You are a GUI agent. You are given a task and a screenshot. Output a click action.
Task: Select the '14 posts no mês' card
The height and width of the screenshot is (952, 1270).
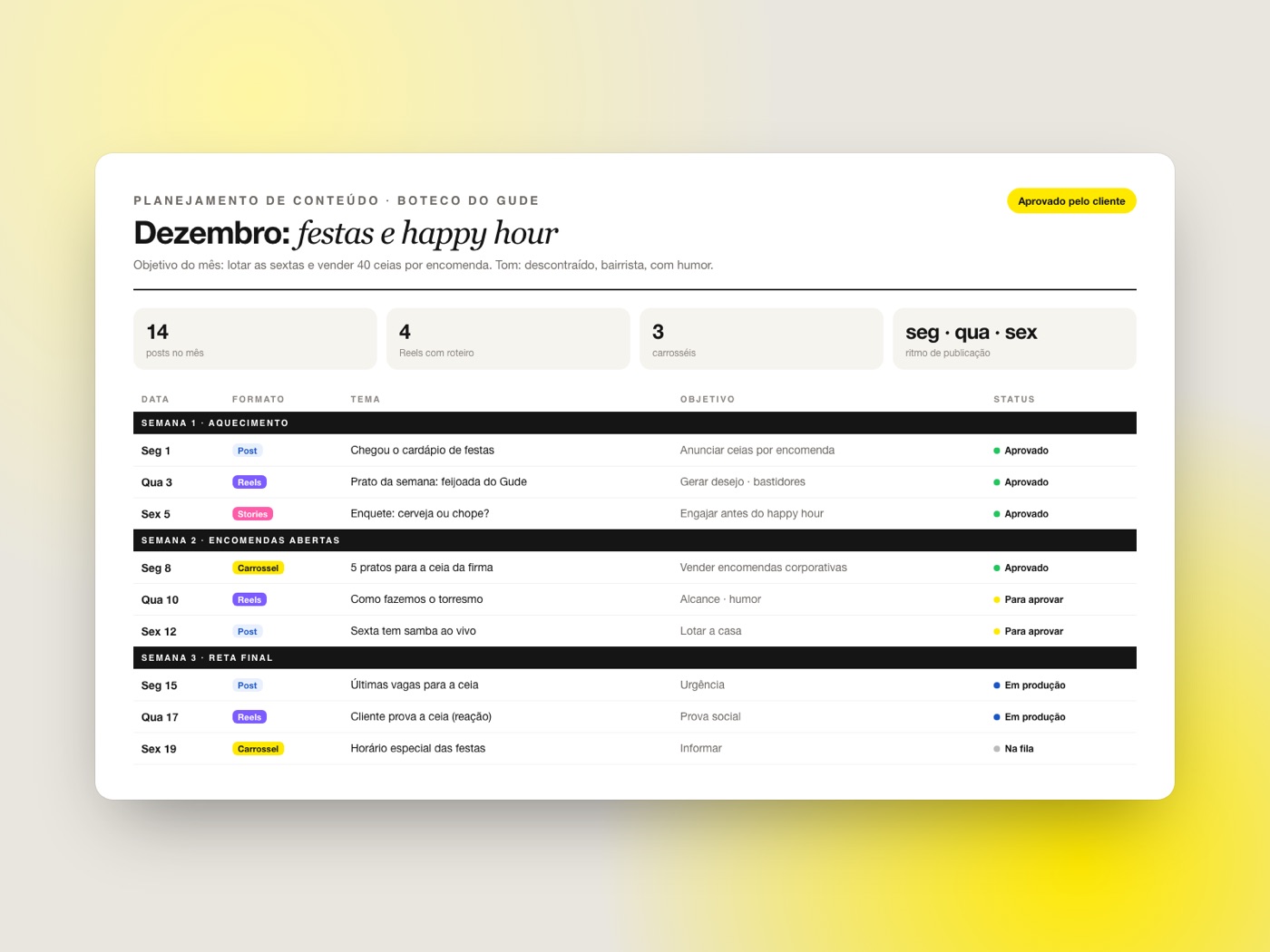pos(255,339)
